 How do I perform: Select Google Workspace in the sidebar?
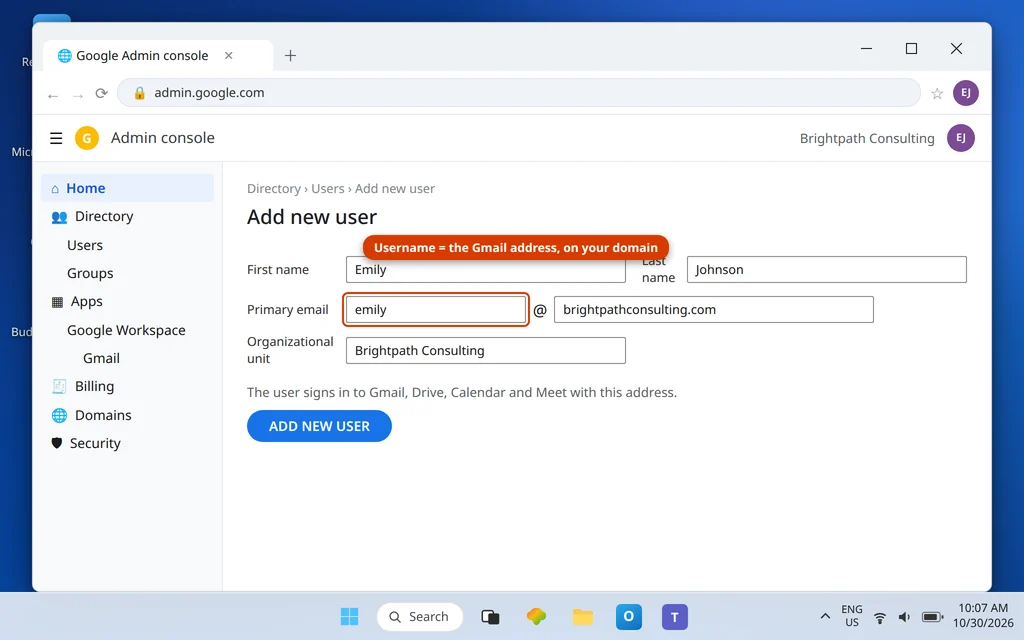click(127, 330)
